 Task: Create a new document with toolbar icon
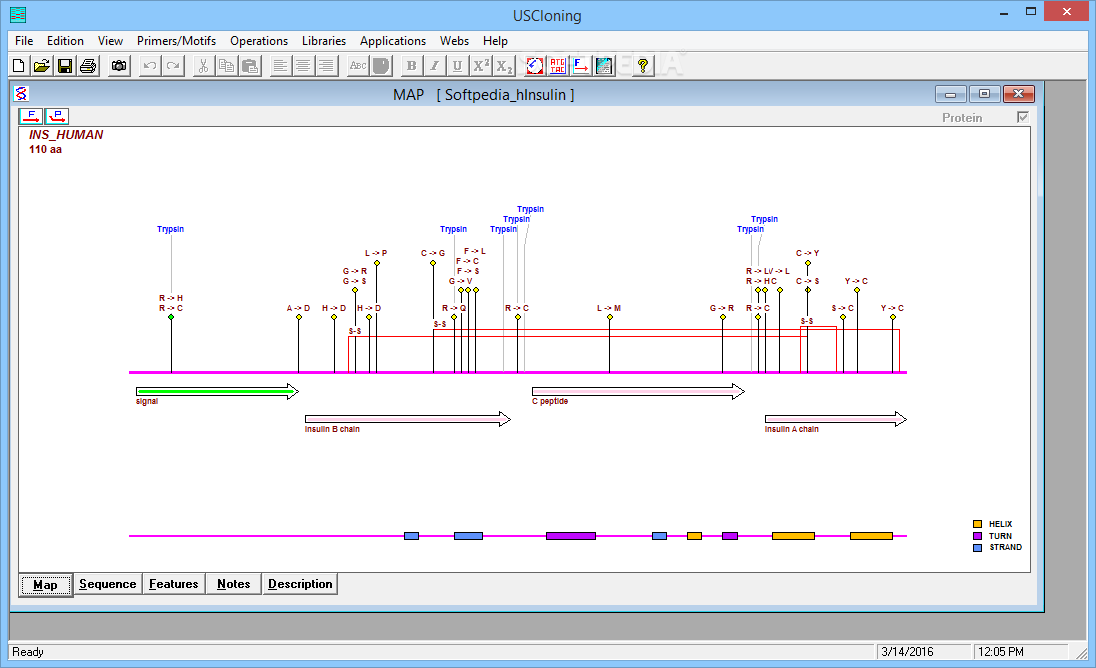[19, 66]
